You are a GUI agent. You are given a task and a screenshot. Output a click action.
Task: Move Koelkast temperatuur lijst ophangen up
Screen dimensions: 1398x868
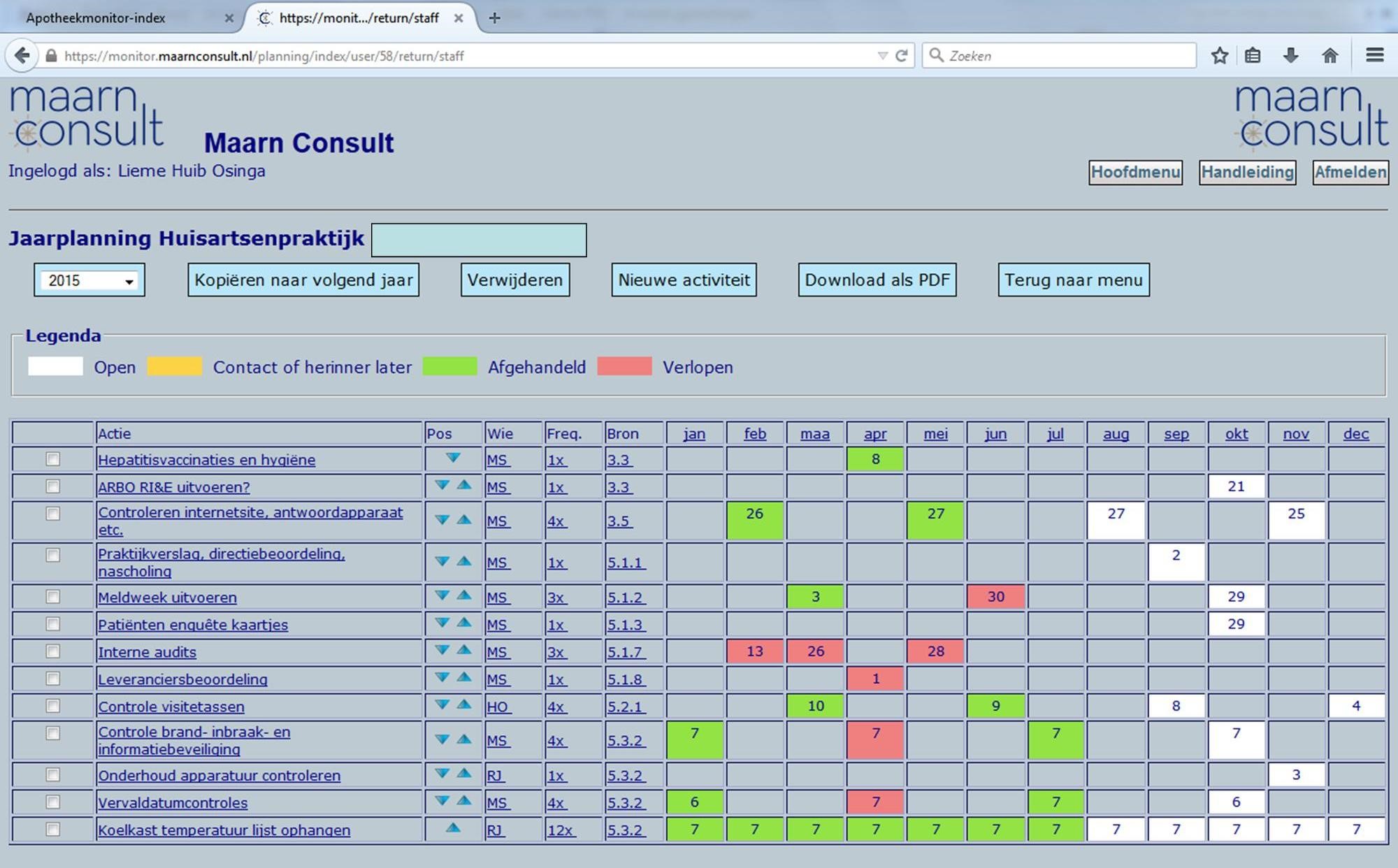pyautogui.click(x=453, y=828)
